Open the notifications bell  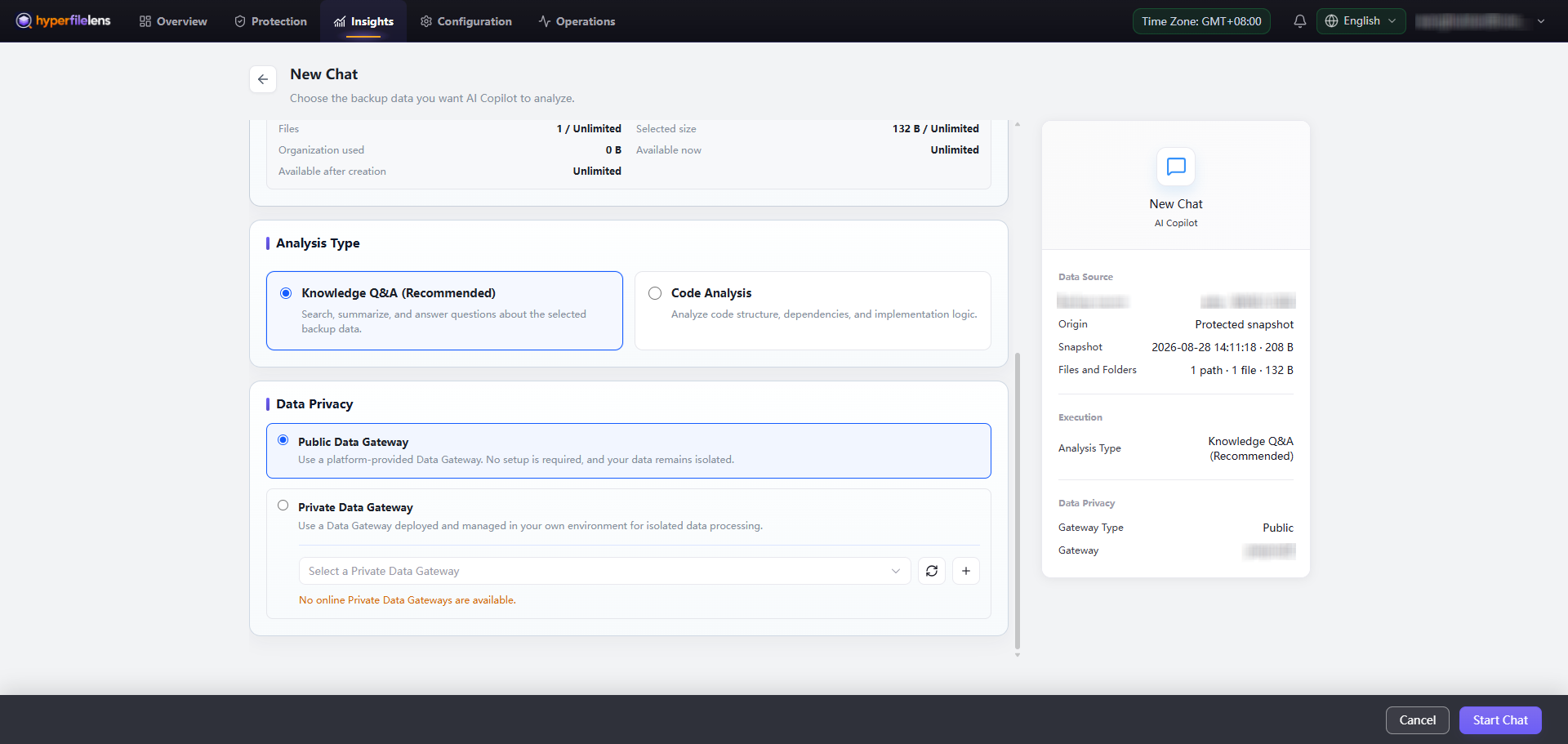tap(1299, 21)
